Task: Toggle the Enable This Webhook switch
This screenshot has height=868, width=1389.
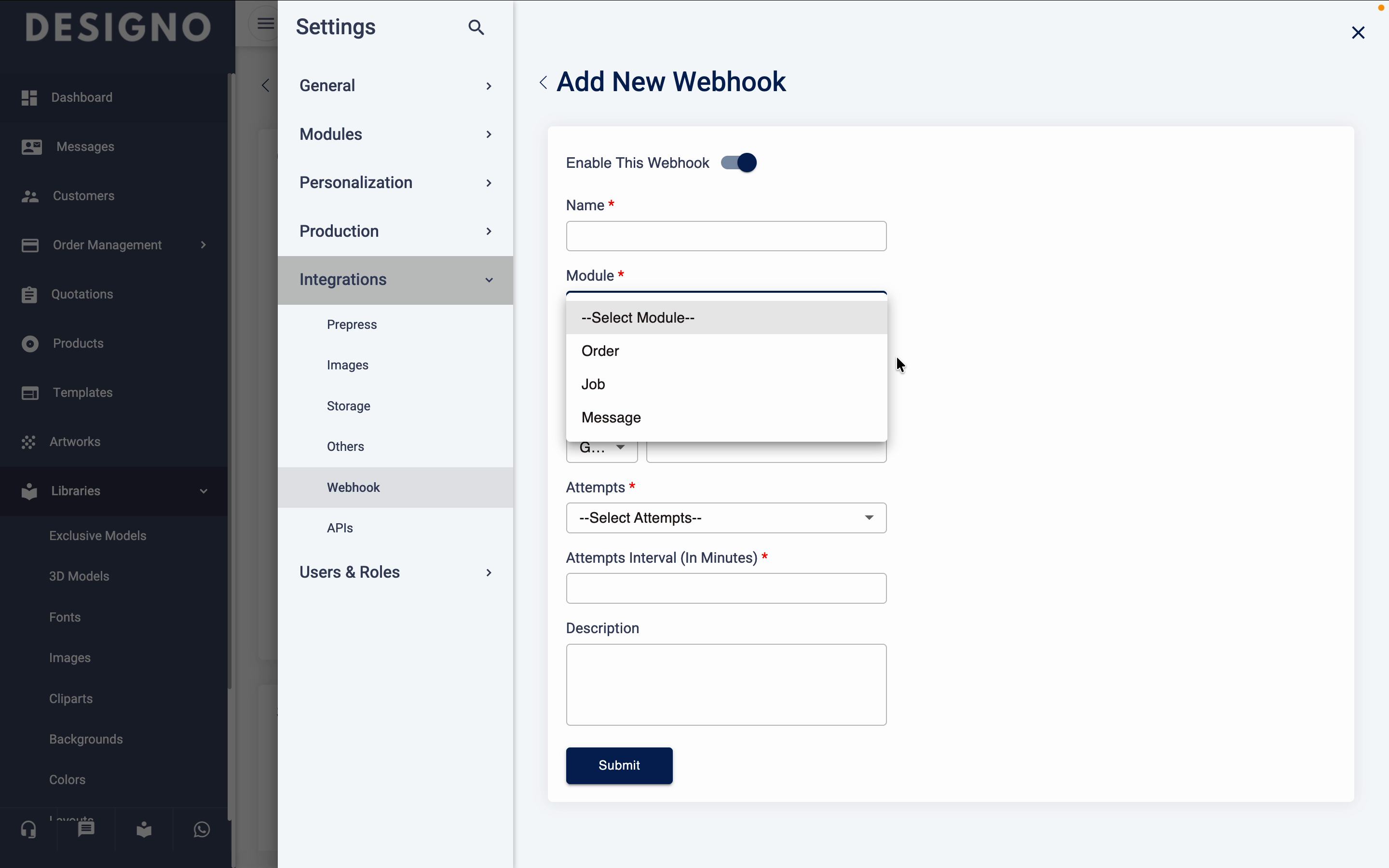Action: tap(739, 163)
